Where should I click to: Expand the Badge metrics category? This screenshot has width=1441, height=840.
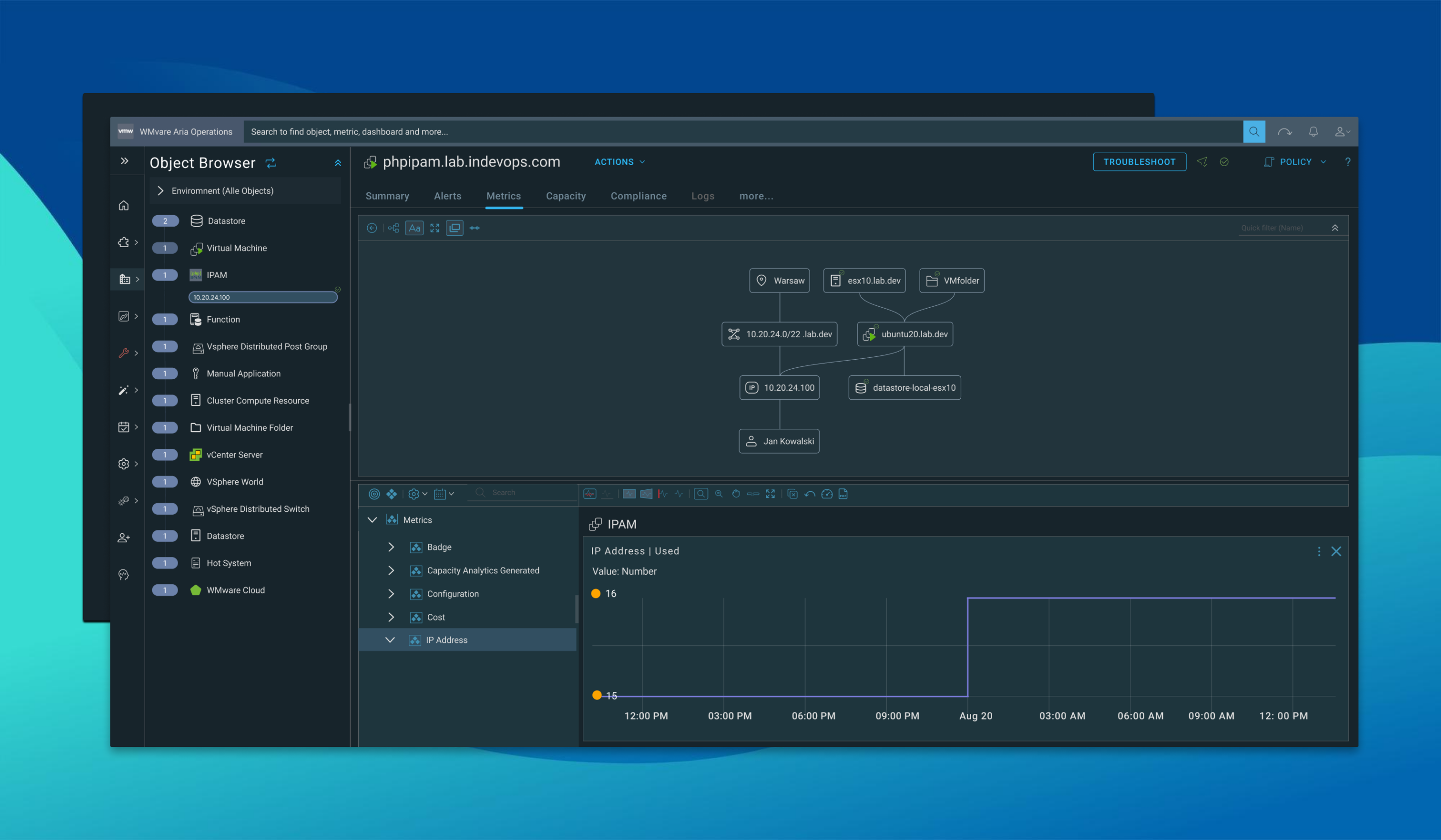coord(391,546)
